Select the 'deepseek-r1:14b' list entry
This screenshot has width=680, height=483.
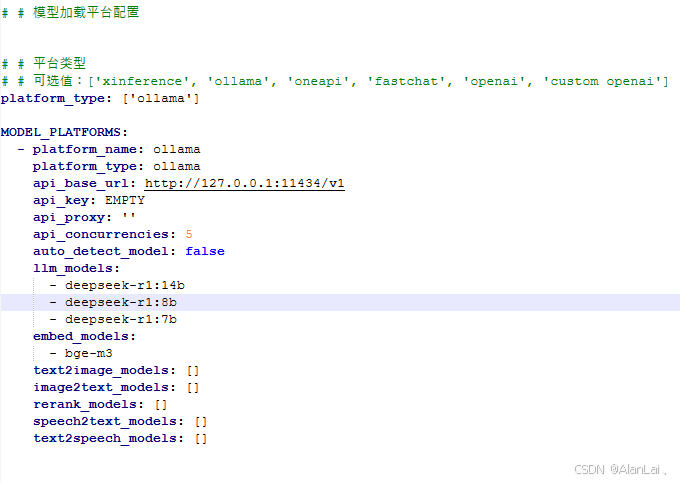[x=125, y=285]
